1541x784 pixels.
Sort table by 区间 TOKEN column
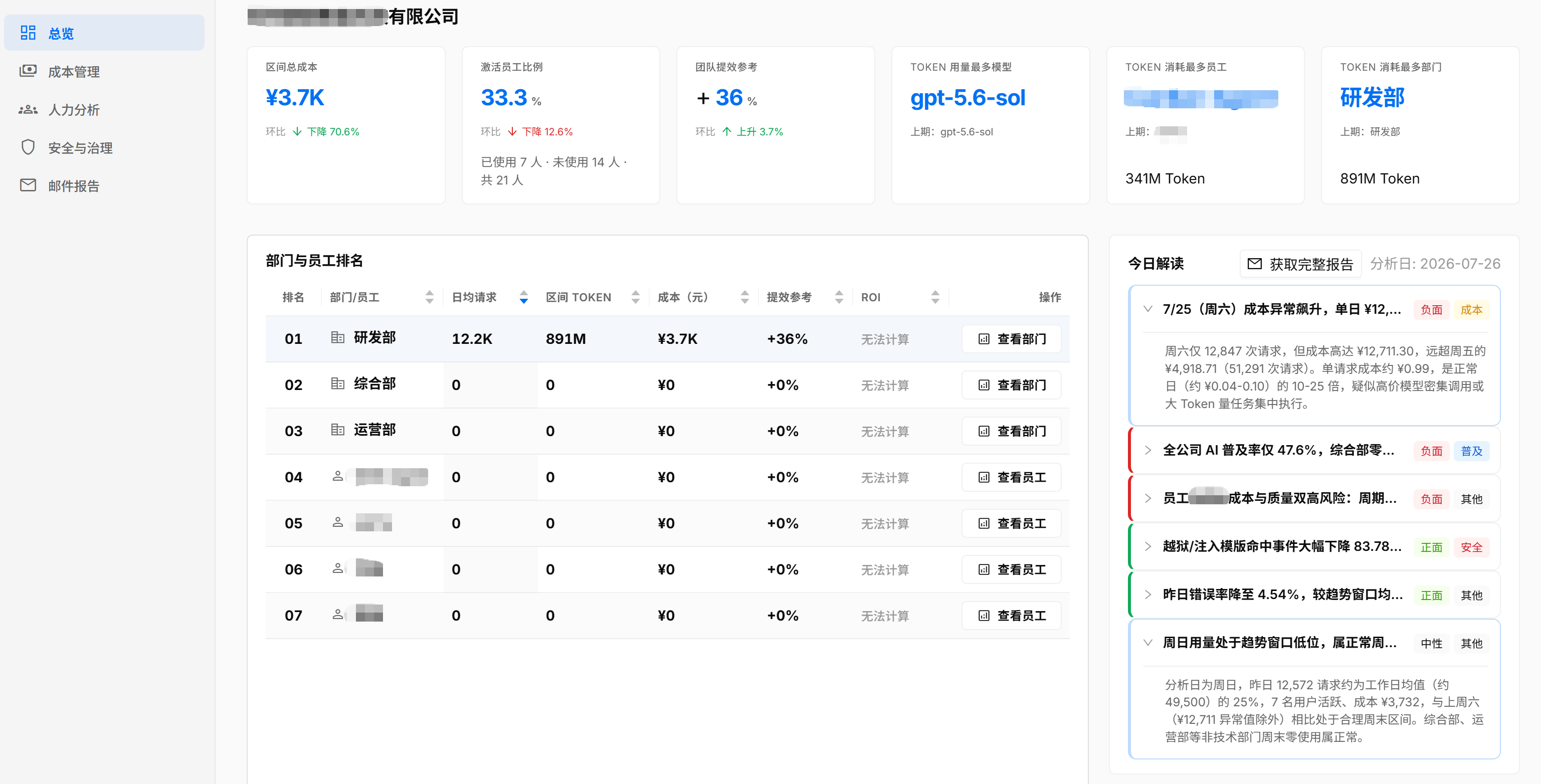pyautogui.click(x=635, y=297)
